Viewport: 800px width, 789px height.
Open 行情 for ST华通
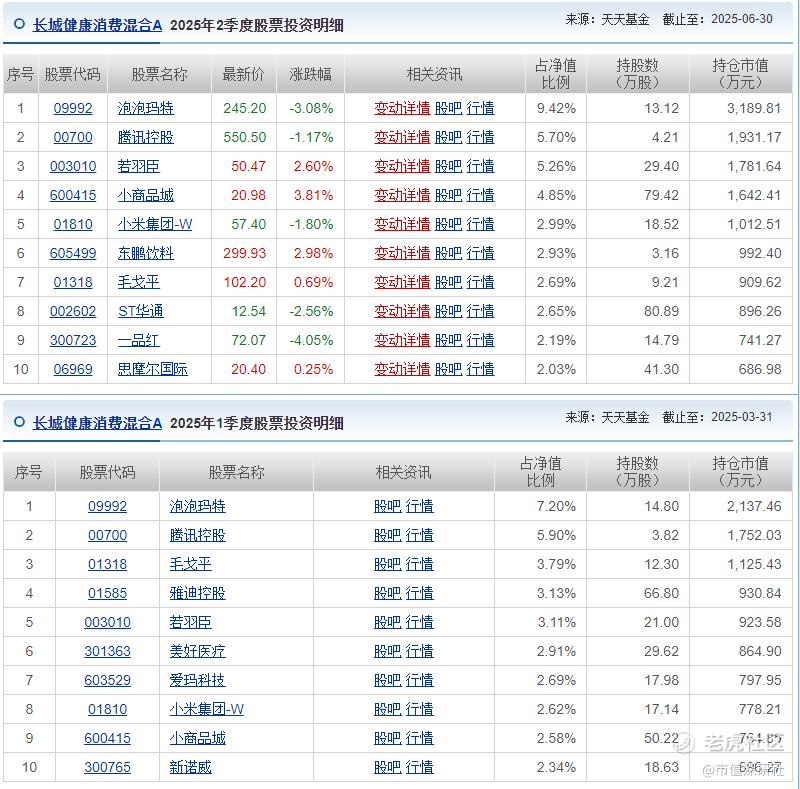click(480, 311)
